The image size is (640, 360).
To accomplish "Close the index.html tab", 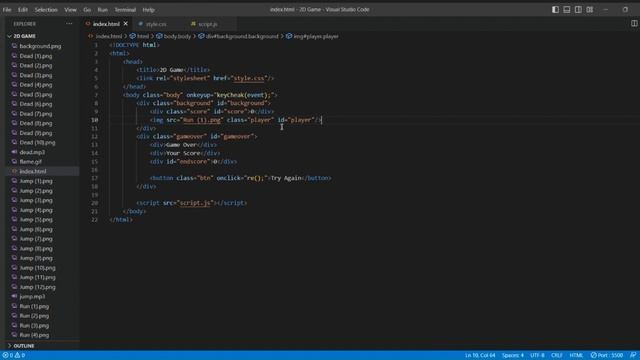I will 126,24.
